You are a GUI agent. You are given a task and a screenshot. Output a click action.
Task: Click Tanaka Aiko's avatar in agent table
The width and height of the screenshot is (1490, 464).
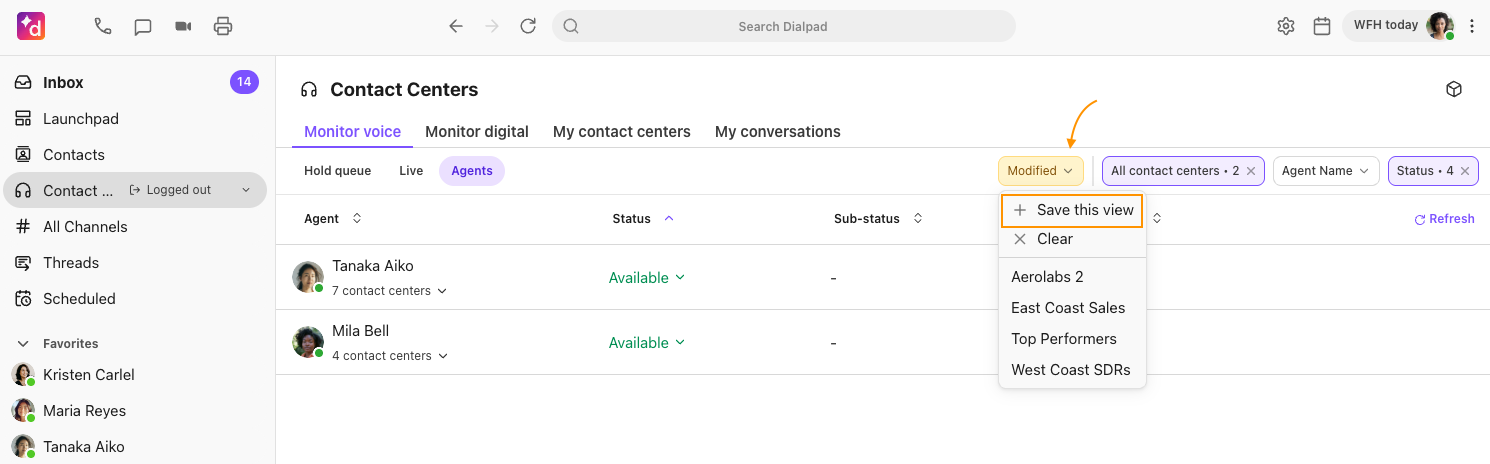pyautogui.click(x=308, y=277)
